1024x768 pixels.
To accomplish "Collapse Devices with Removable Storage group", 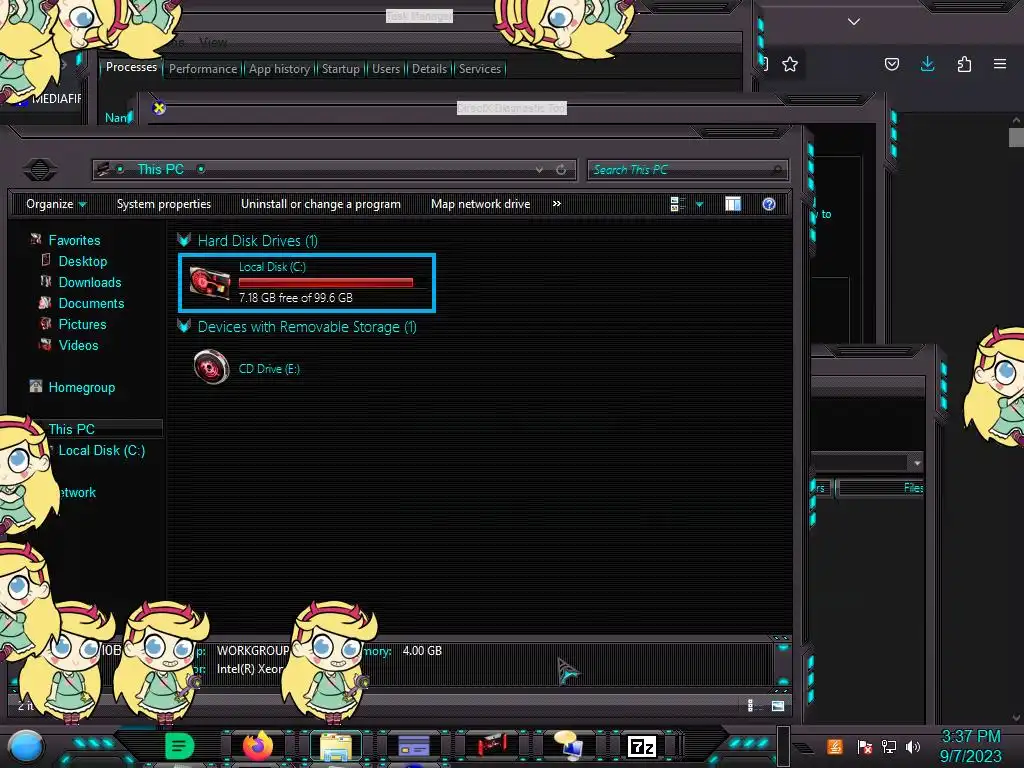I will click(184, 326).
